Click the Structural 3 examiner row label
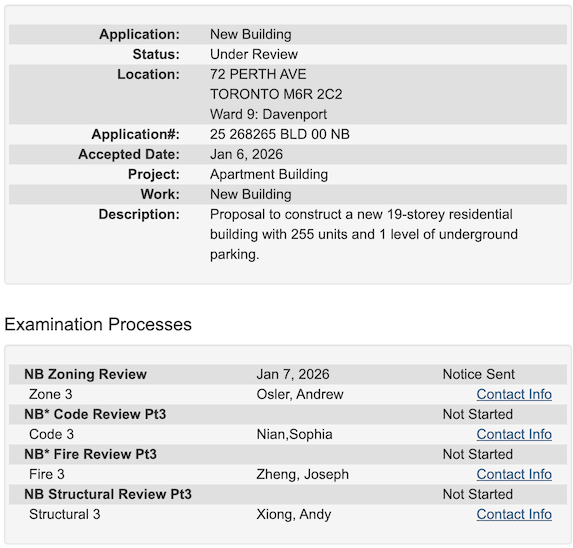The height and width of the screenshot is (548, 573). click(65, 514)
